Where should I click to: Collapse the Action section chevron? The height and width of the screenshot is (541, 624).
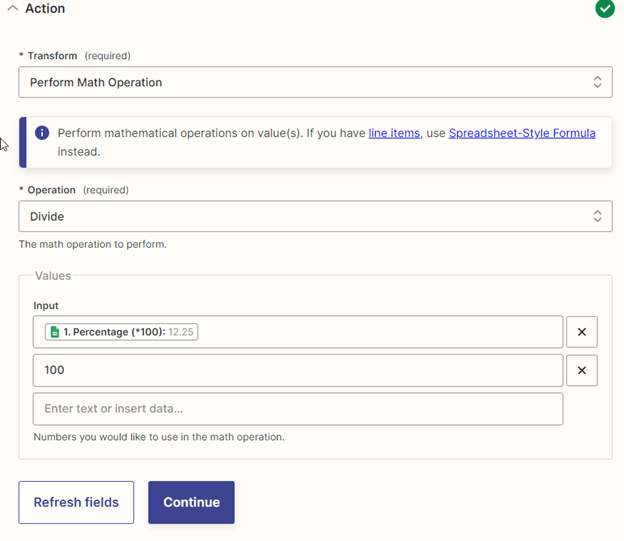pos(12,9)
